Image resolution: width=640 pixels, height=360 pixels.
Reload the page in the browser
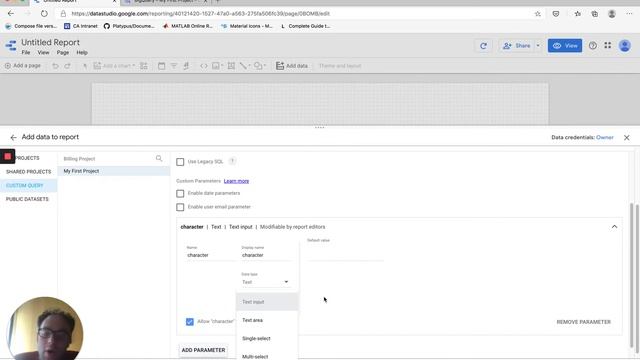[x=44, y=13]
